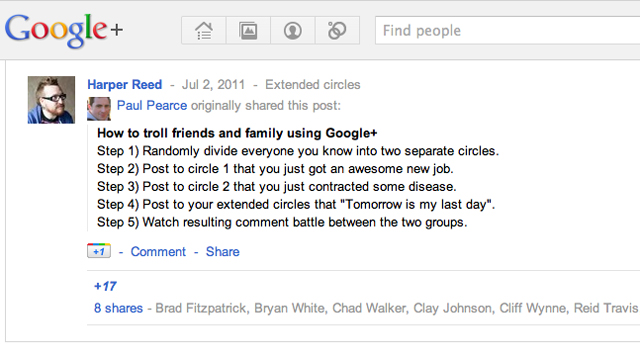The image size is (640, 360).
Task: Click the Extended circles visibility label
Action: coord(313,84)
